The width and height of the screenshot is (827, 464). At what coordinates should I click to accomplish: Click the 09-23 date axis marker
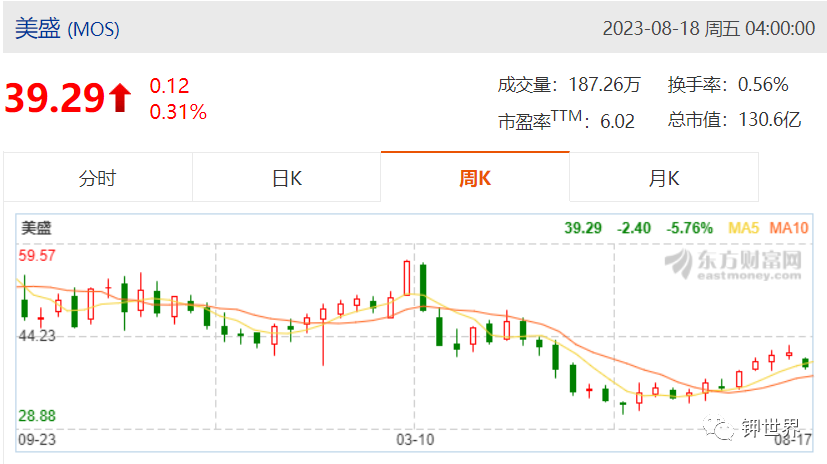37,439
